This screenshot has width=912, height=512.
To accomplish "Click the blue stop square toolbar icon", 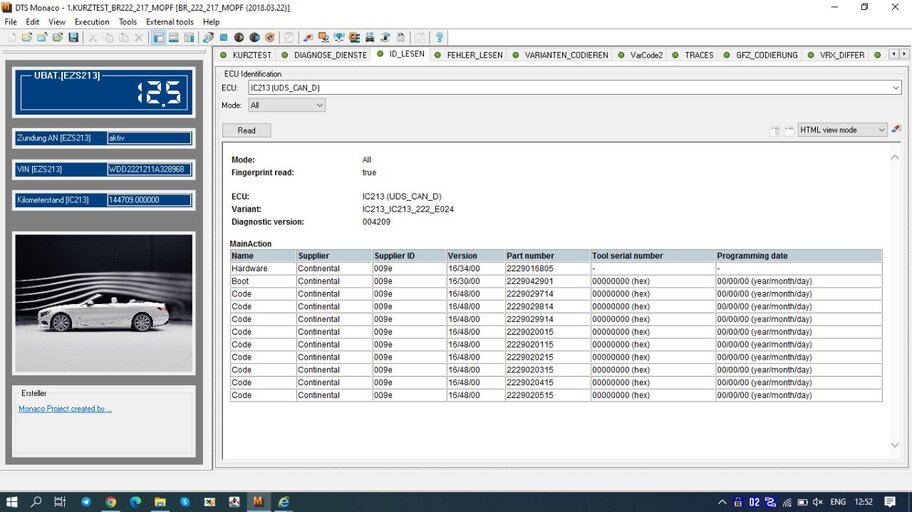I will [224, 37].
